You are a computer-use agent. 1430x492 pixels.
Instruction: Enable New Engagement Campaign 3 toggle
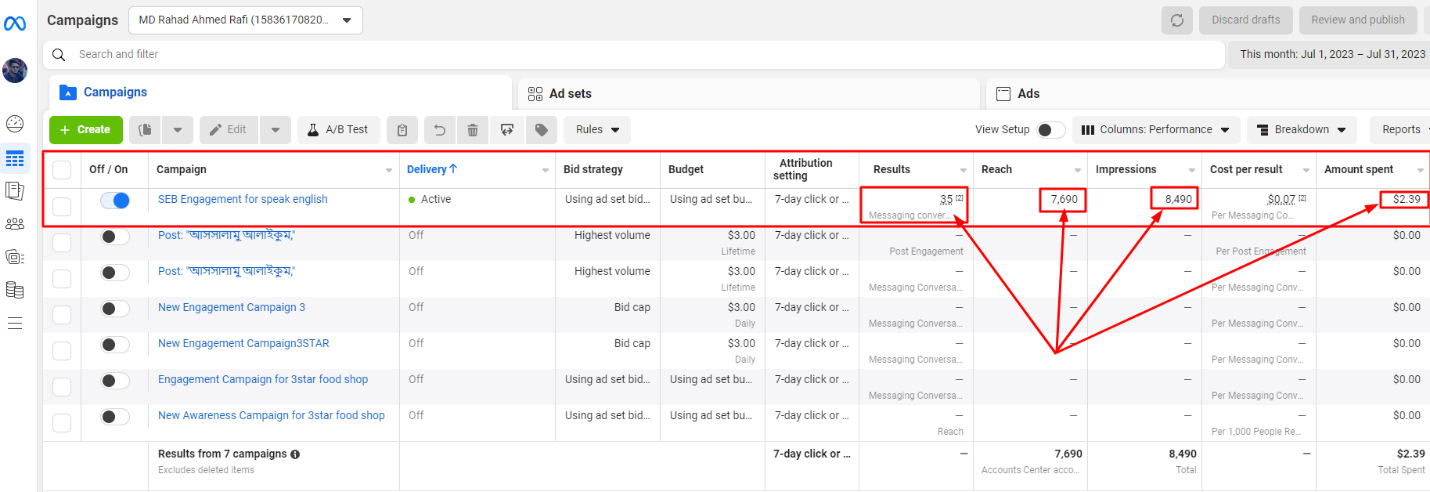(x=115, y=309)
